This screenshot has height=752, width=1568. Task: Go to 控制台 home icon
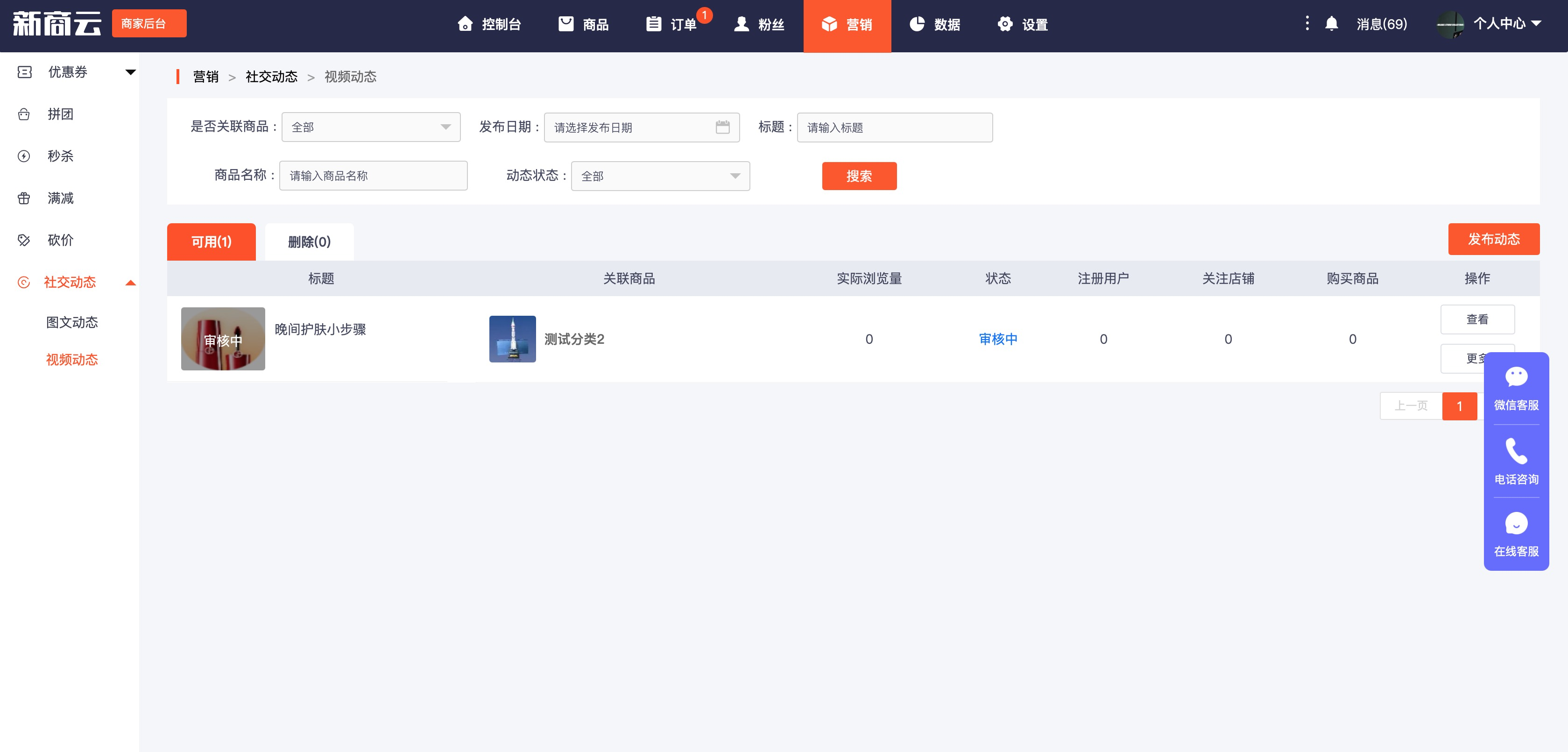tap(465, 24)
